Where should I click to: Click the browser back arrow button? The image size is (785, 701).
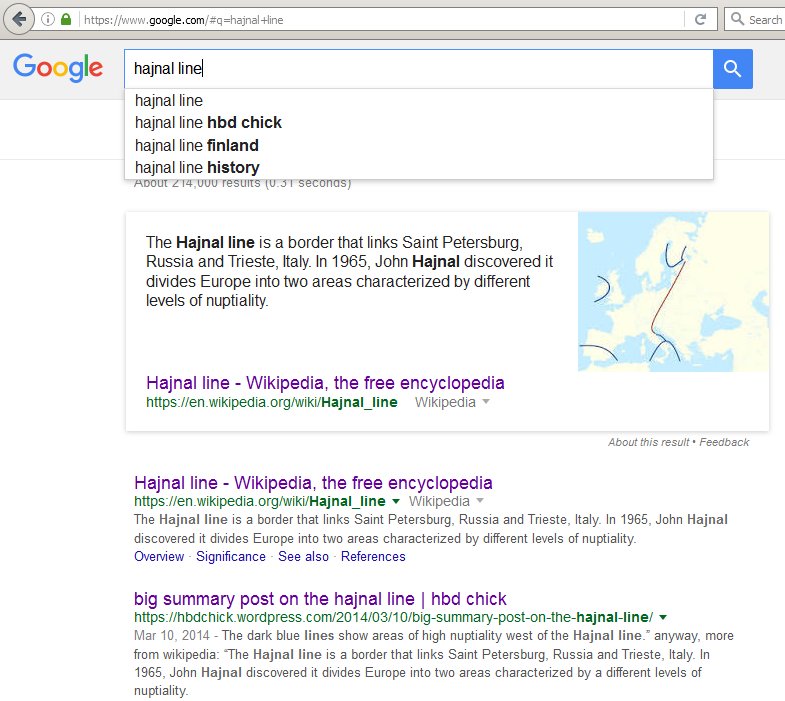(19, 20)
